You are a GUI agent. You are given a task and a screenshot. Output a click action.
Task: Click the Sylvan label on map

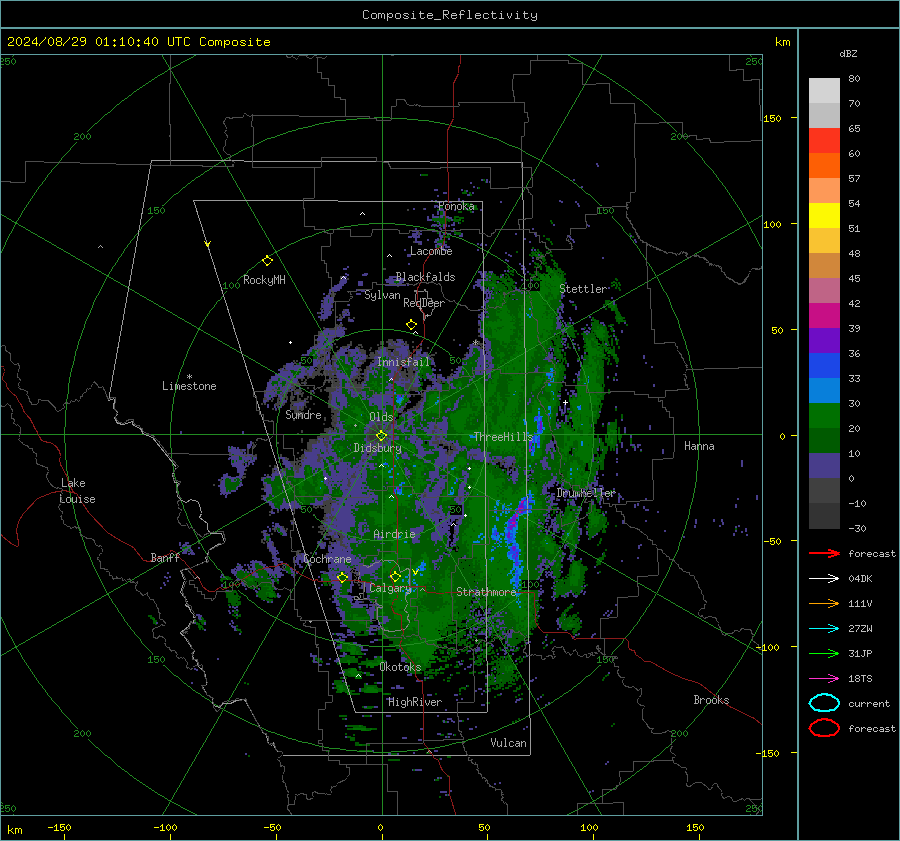pyautogui.click(x=382, y=295)
